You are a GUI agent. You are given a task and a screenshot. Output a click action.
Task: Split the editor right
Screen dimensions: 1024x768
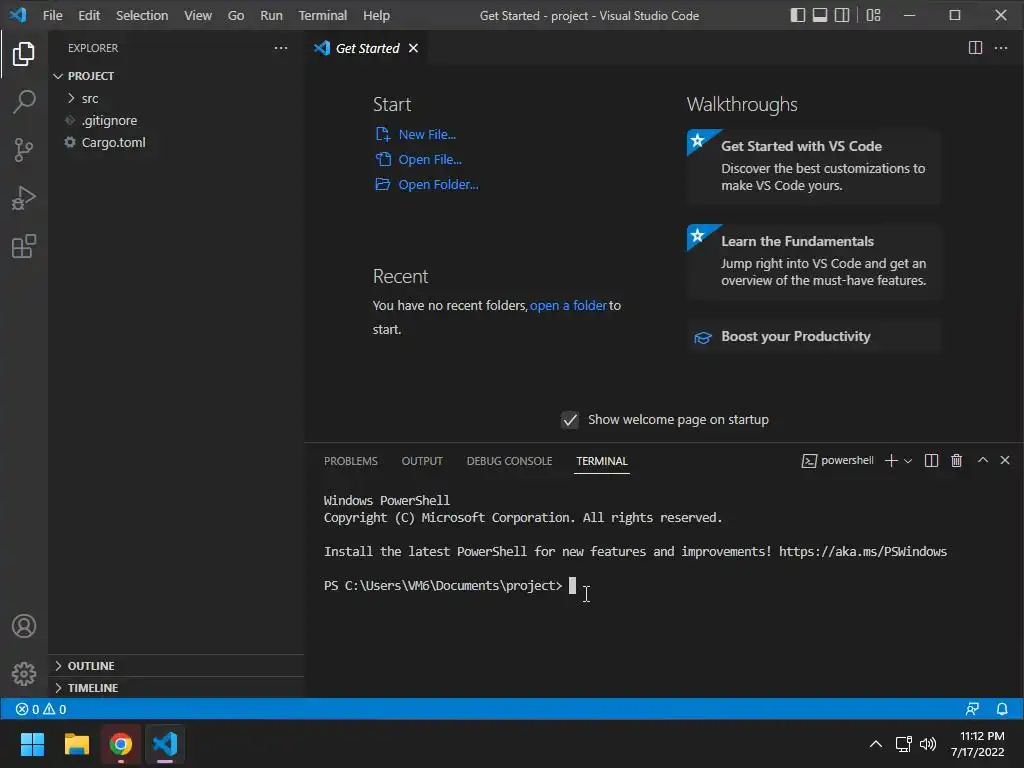[x=975, y=48]
